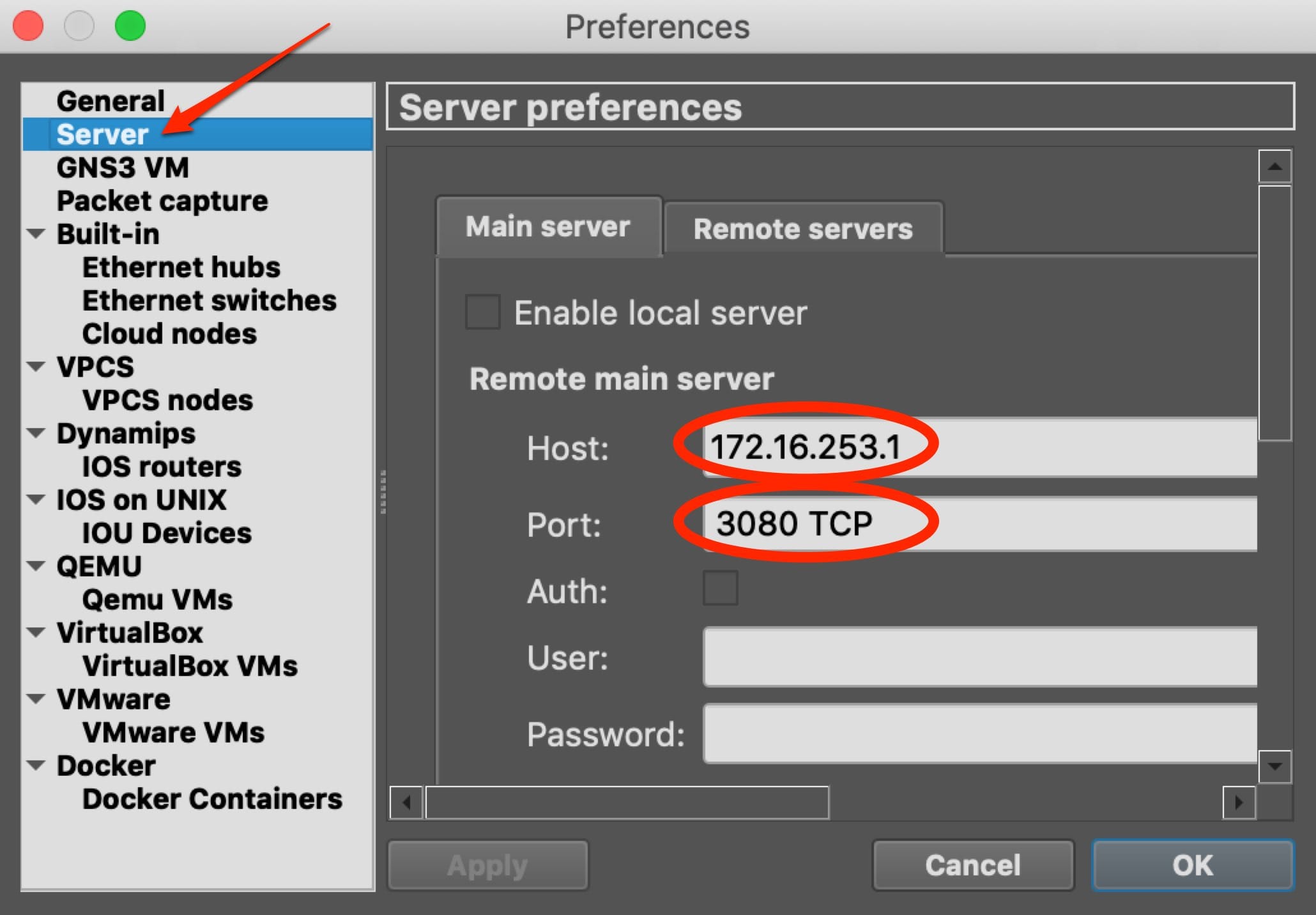Select VirtualBox category row
The image size is (1316, 915).
coord(197,633)
